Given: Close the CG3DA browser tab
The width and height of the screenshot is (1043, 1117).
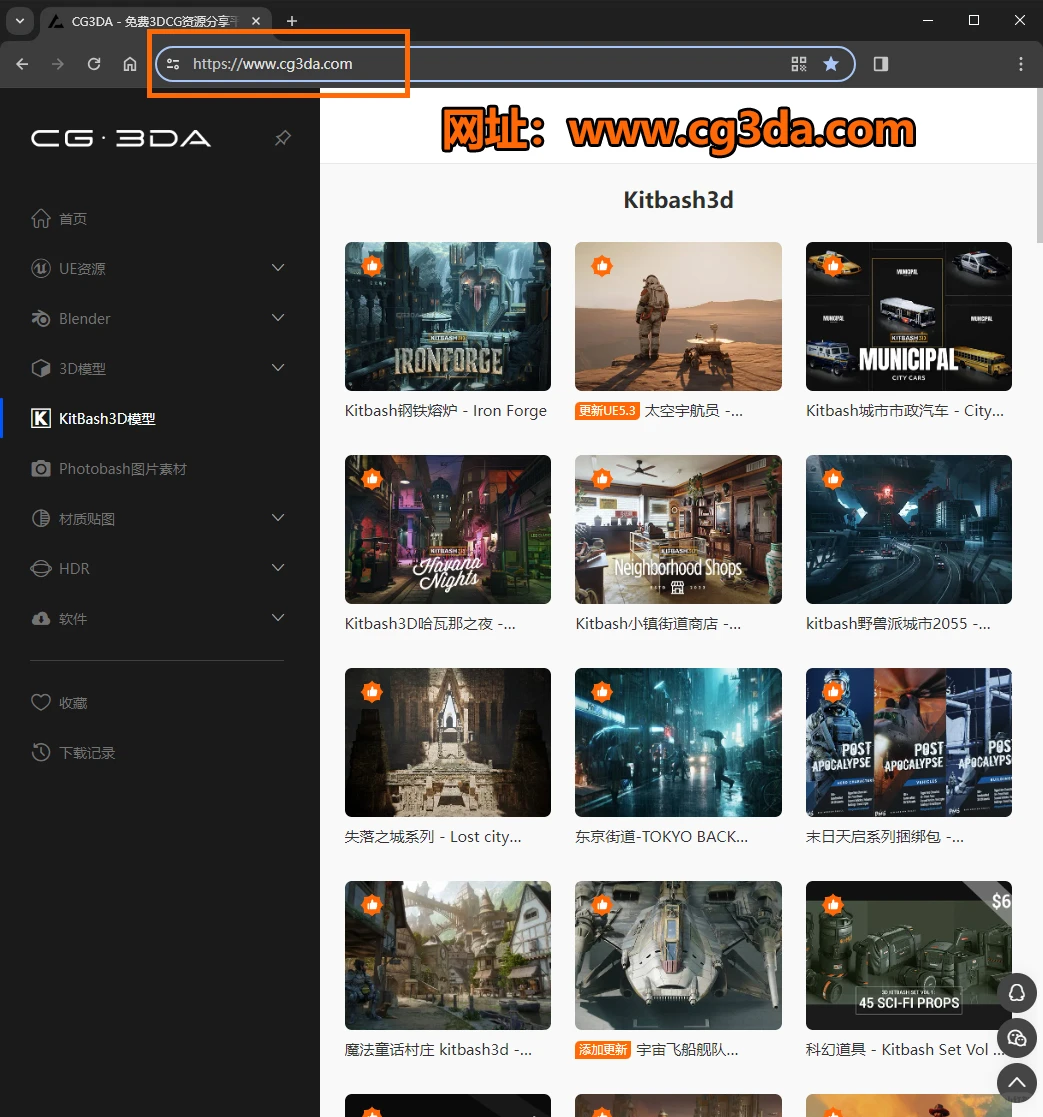Looking at the screenshot, I should tap(256, 21).
